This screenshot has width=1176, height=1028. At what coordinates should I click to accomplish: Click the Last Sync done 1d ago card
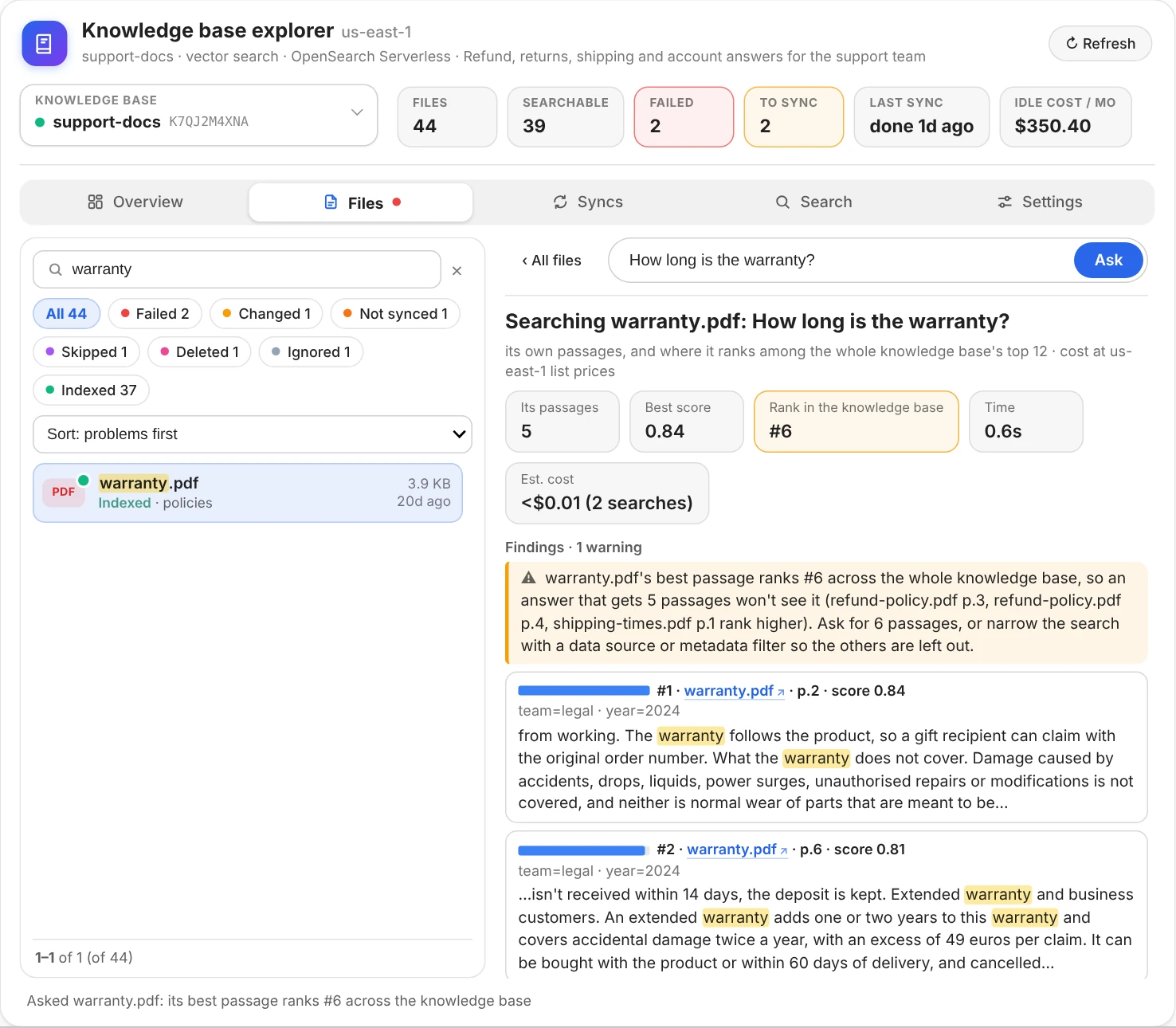[922, 117]
